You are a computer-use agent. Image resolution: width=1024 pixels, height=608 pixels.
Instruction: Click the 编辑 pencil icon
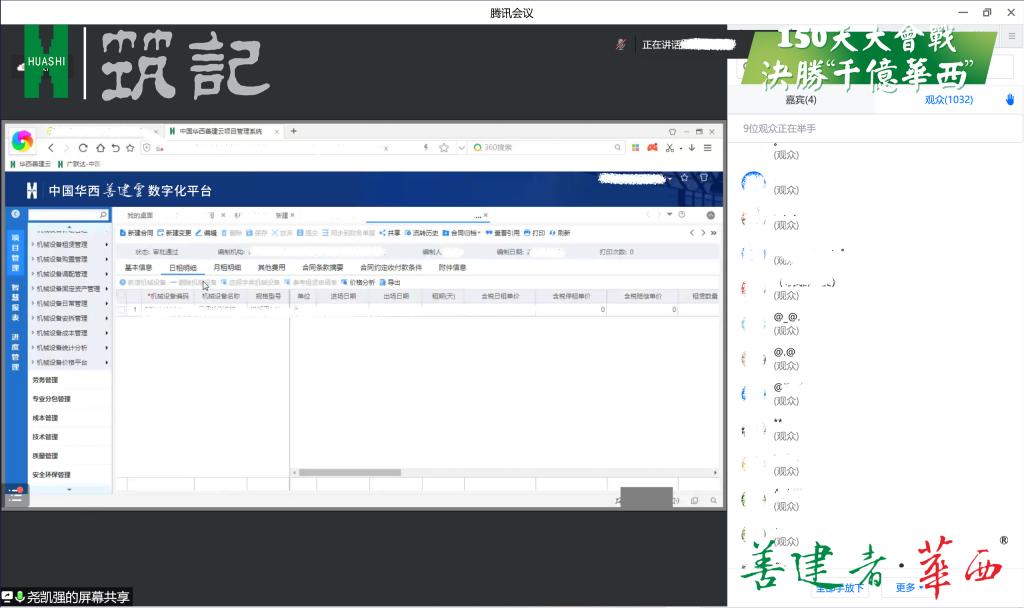(x=198, y=233)
